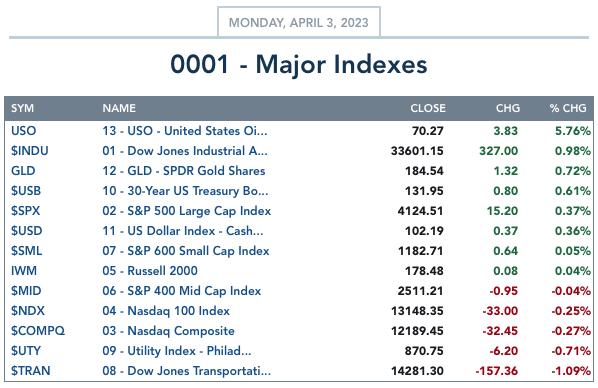
Task: Open S&P 500 Large Cap Index link
Action: point(186,211)
